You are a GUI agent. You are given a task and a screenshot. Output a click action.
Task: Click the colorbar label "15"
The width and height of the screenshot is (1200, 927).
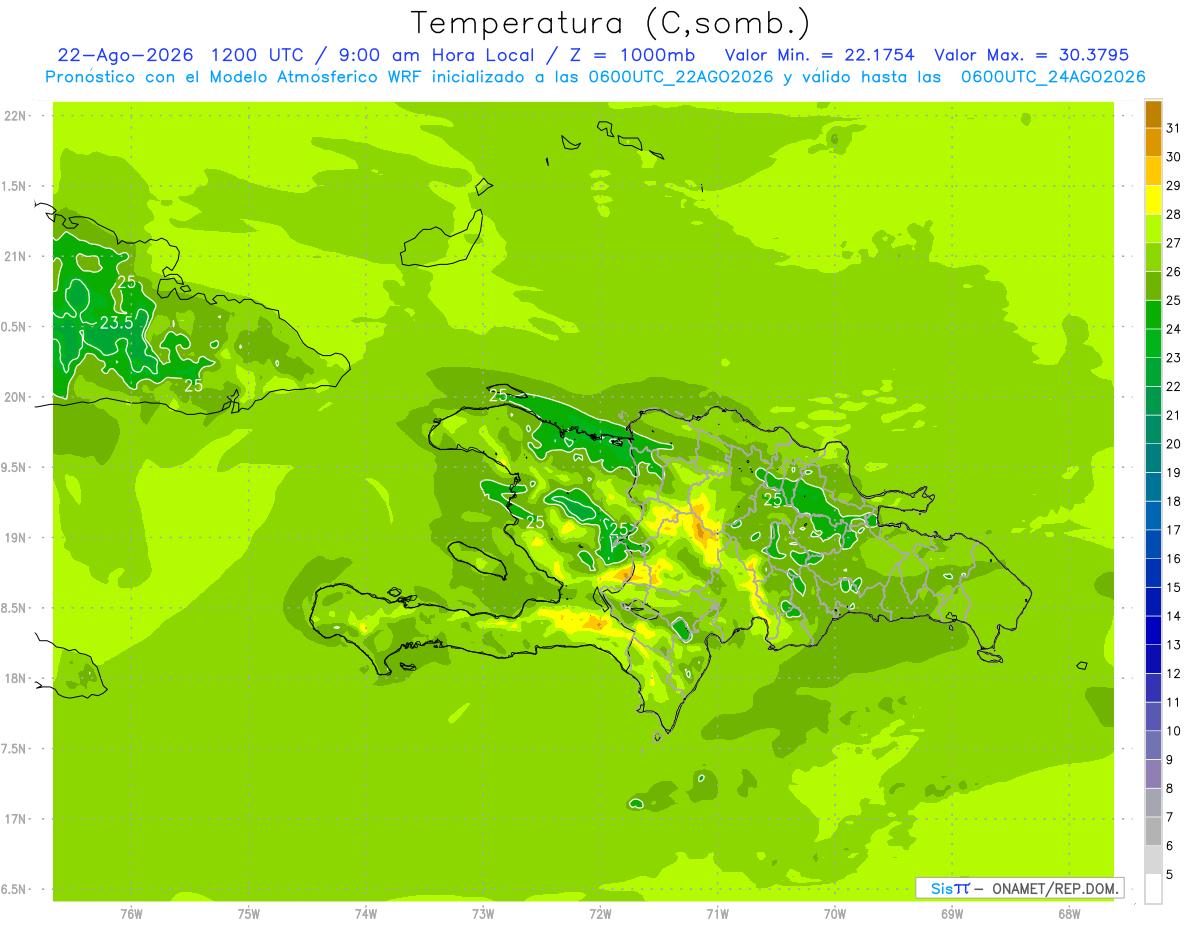point(1174,587)
